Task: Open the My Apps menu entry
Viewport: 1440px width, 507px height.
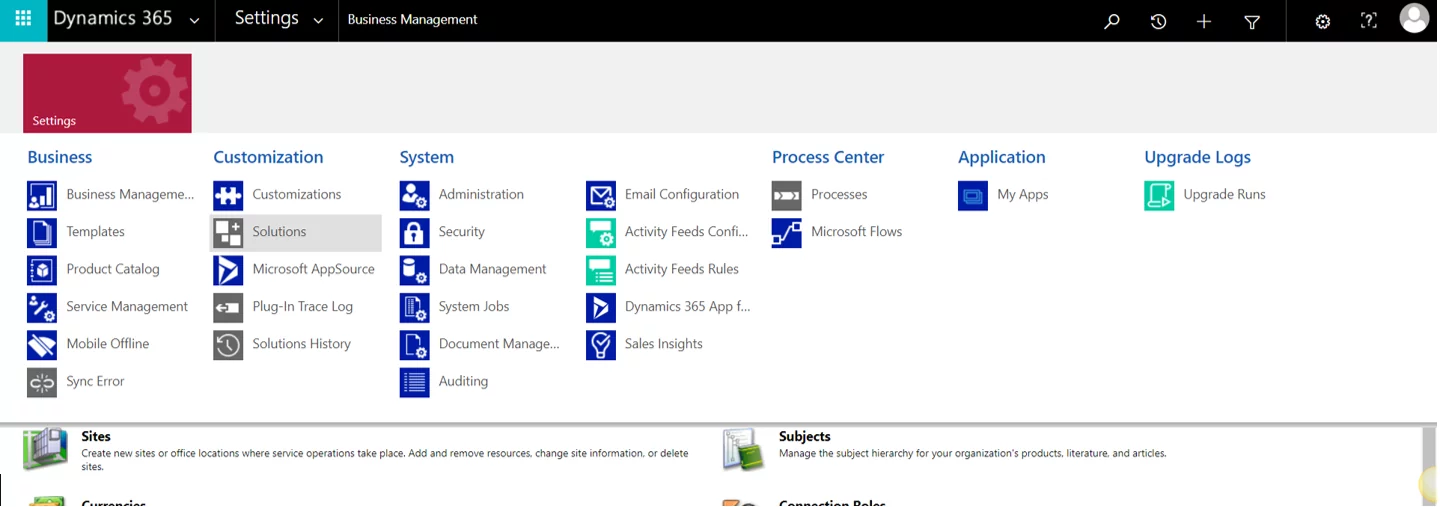Action: 1023,195
